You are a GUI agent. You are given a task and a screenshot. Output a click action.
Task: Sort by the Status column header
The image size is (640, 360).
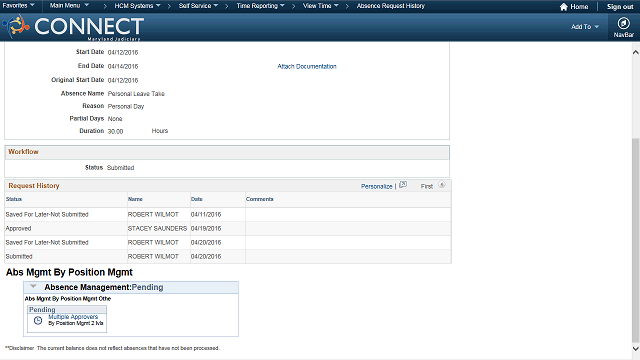coord(14,199)
